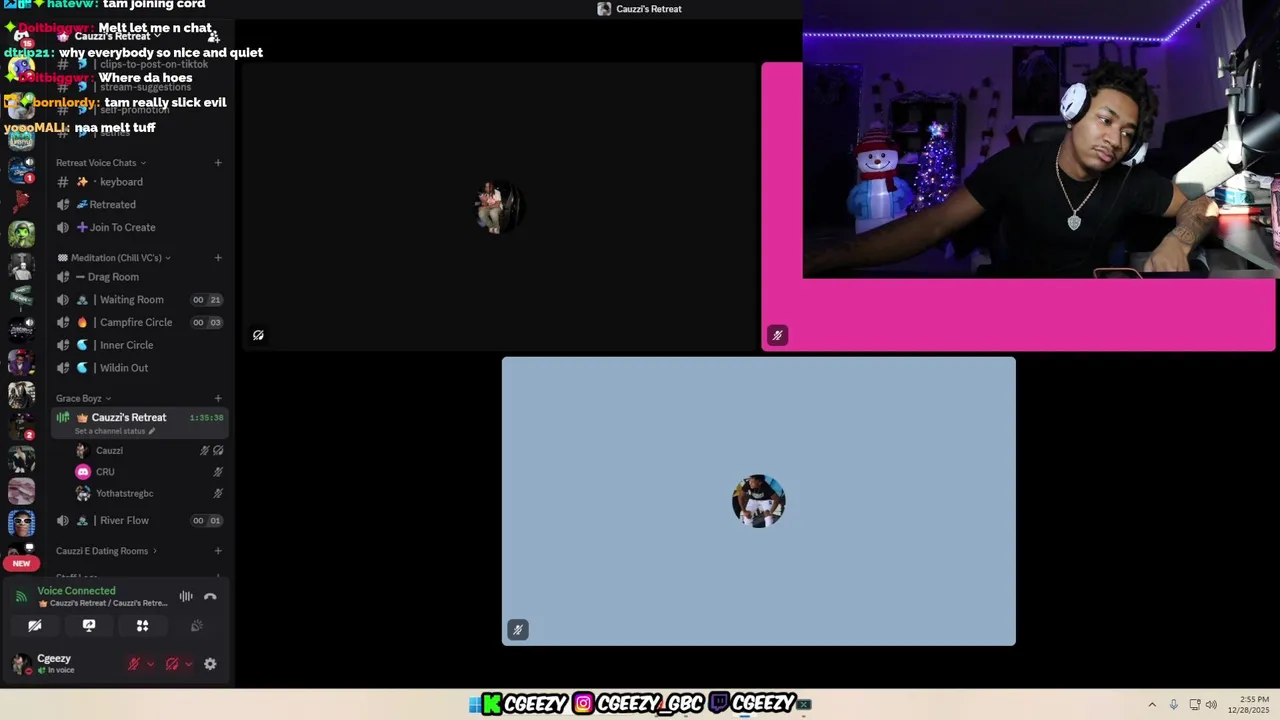This screenshot has height=720, width=1280.
Task: Focus the blue-gray participant tile avatar
Action: pos(758,501)
